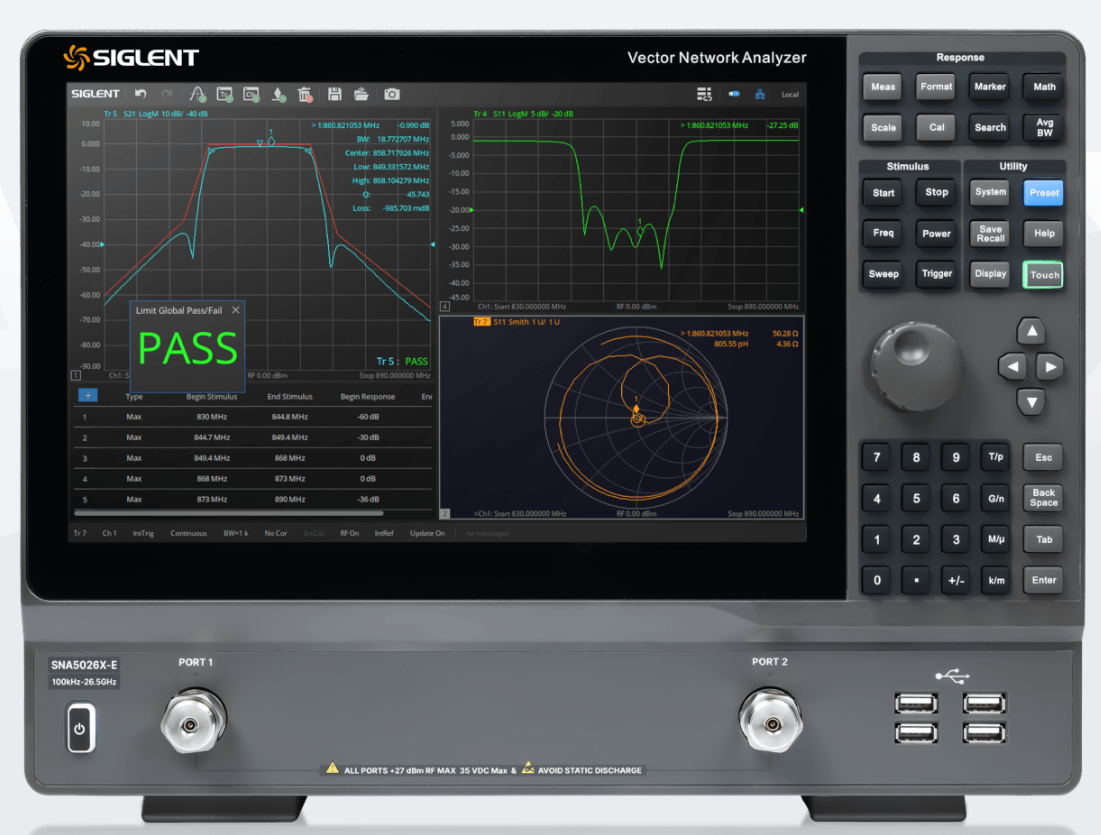Click the Back Space key
Image resolution: width=1101 pixels, height=835 pixels.
[x=1043, y=498]
